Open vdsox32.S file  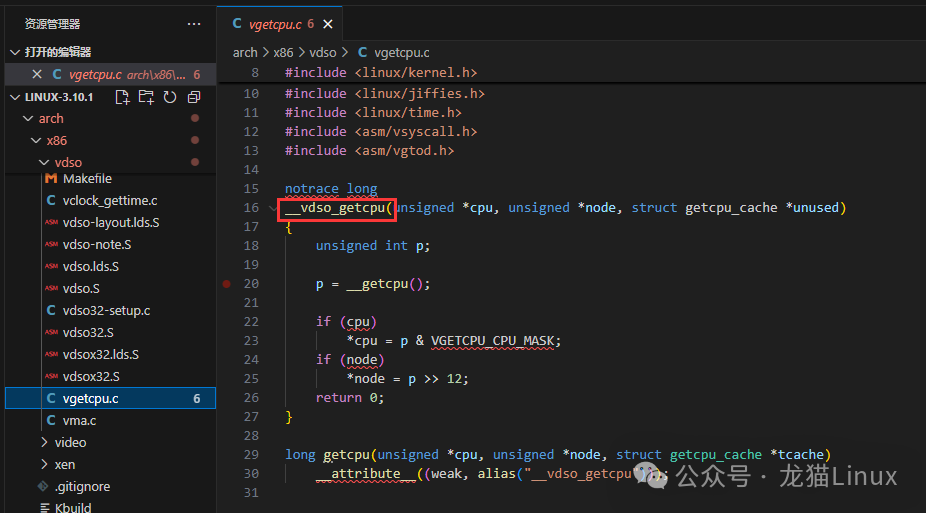coord(91,377)
